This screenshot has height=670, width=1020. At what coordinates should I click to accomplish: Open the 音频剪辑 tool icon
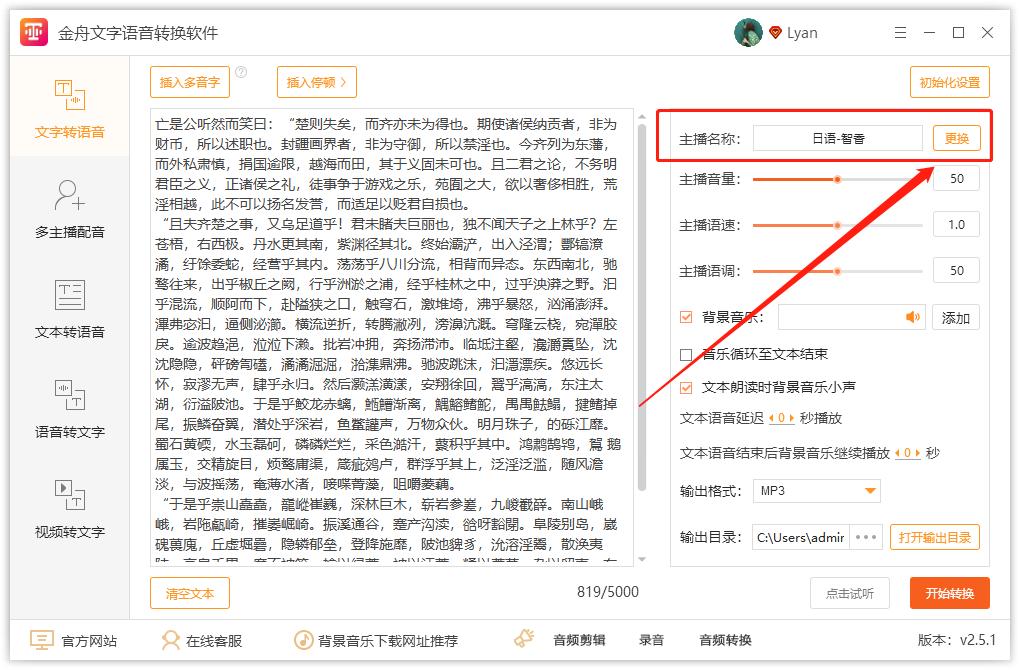524,639
